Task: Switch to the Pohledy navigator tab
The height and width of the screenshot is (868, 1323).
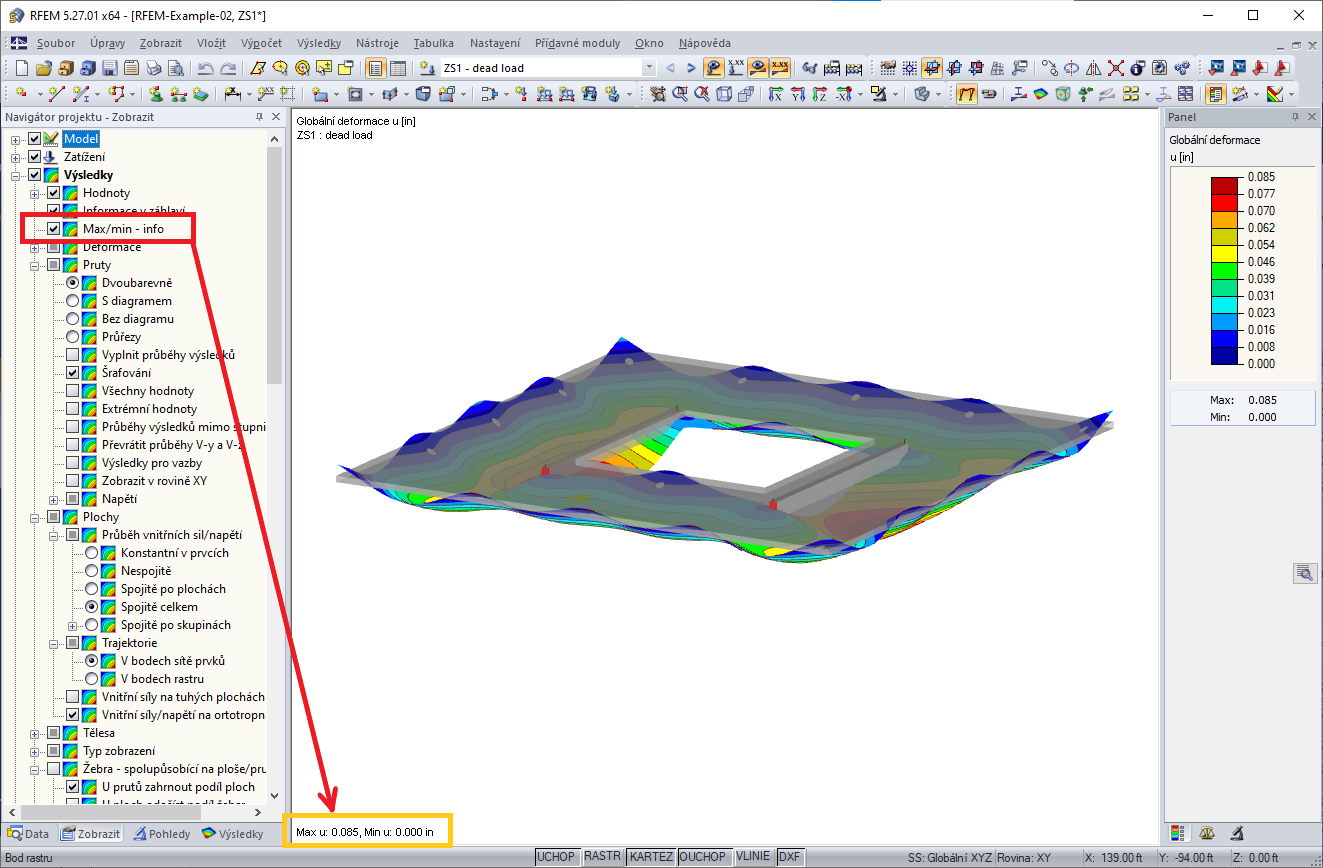Action: pyautogui.click(x=162, y=833)
